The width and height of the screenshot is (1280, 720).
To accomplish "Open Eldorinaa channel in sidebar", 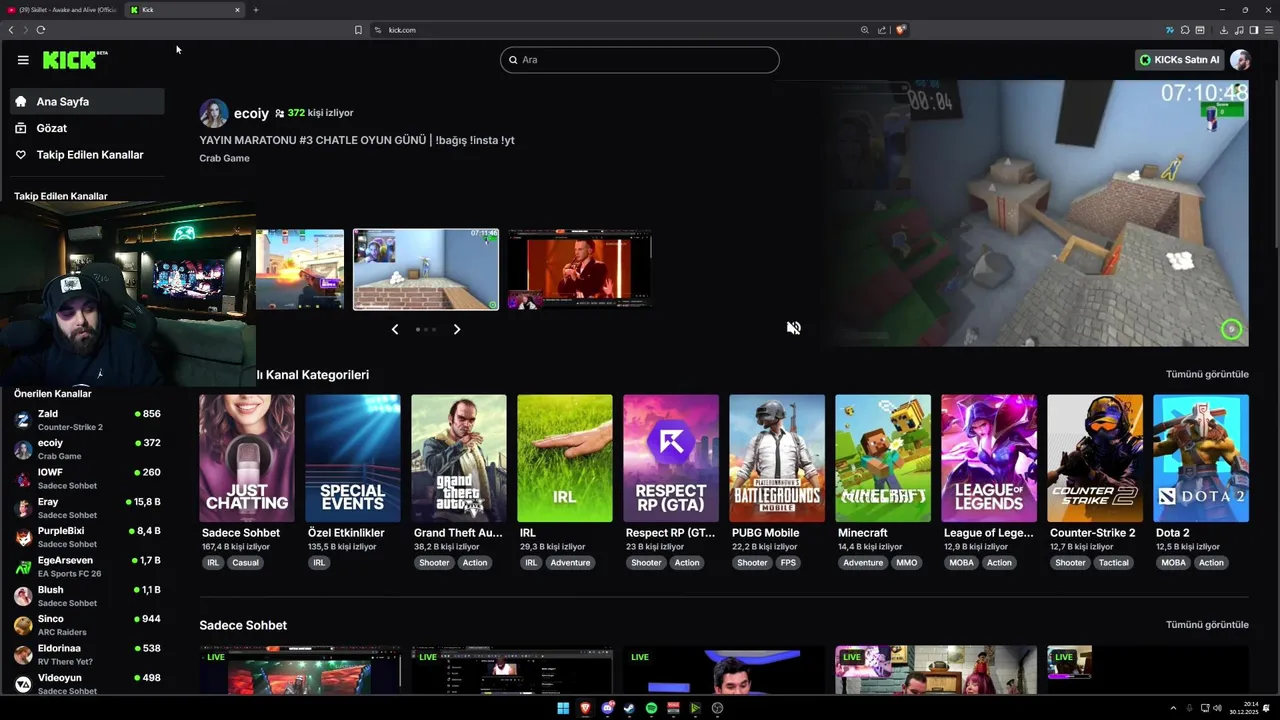I will pyautogui.click(x=87, y=654).
